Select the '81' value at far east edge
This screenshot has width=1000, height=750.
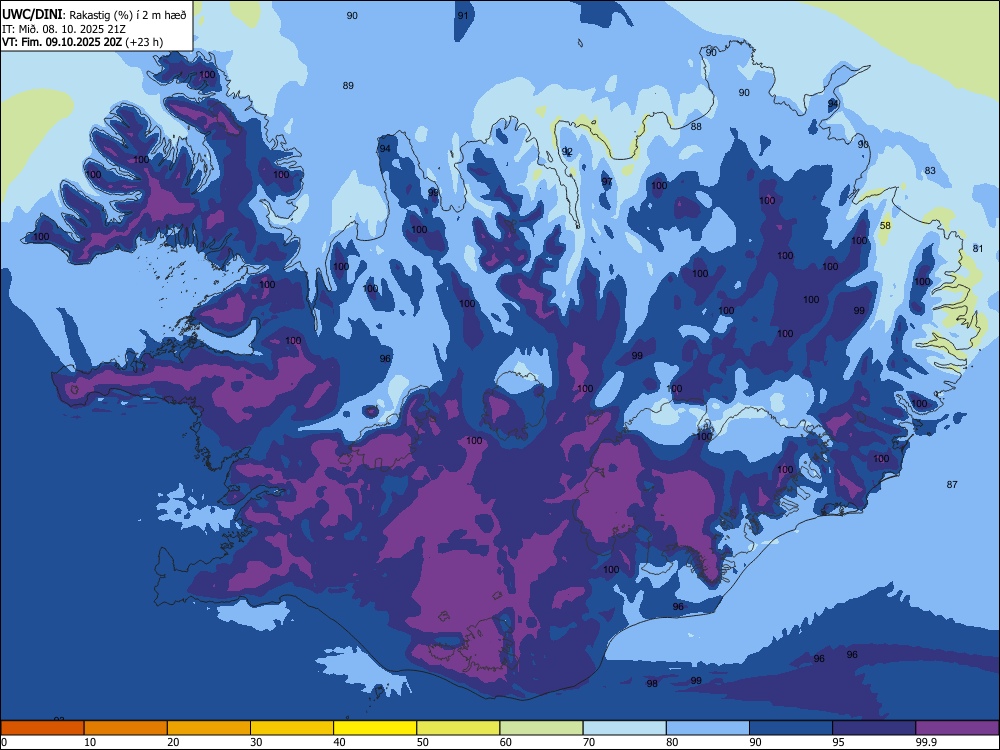[x=978, y=248]
